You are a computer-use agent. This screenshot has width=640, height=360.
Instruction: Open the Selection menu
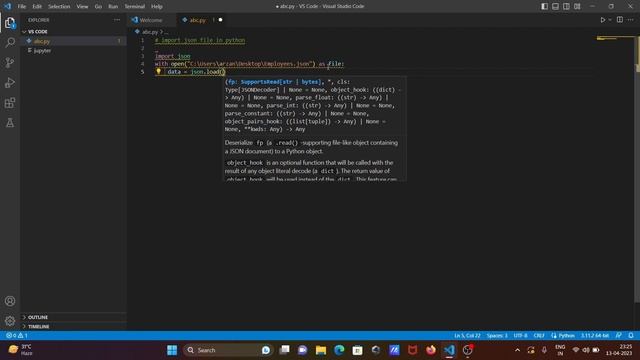(59, 7)
